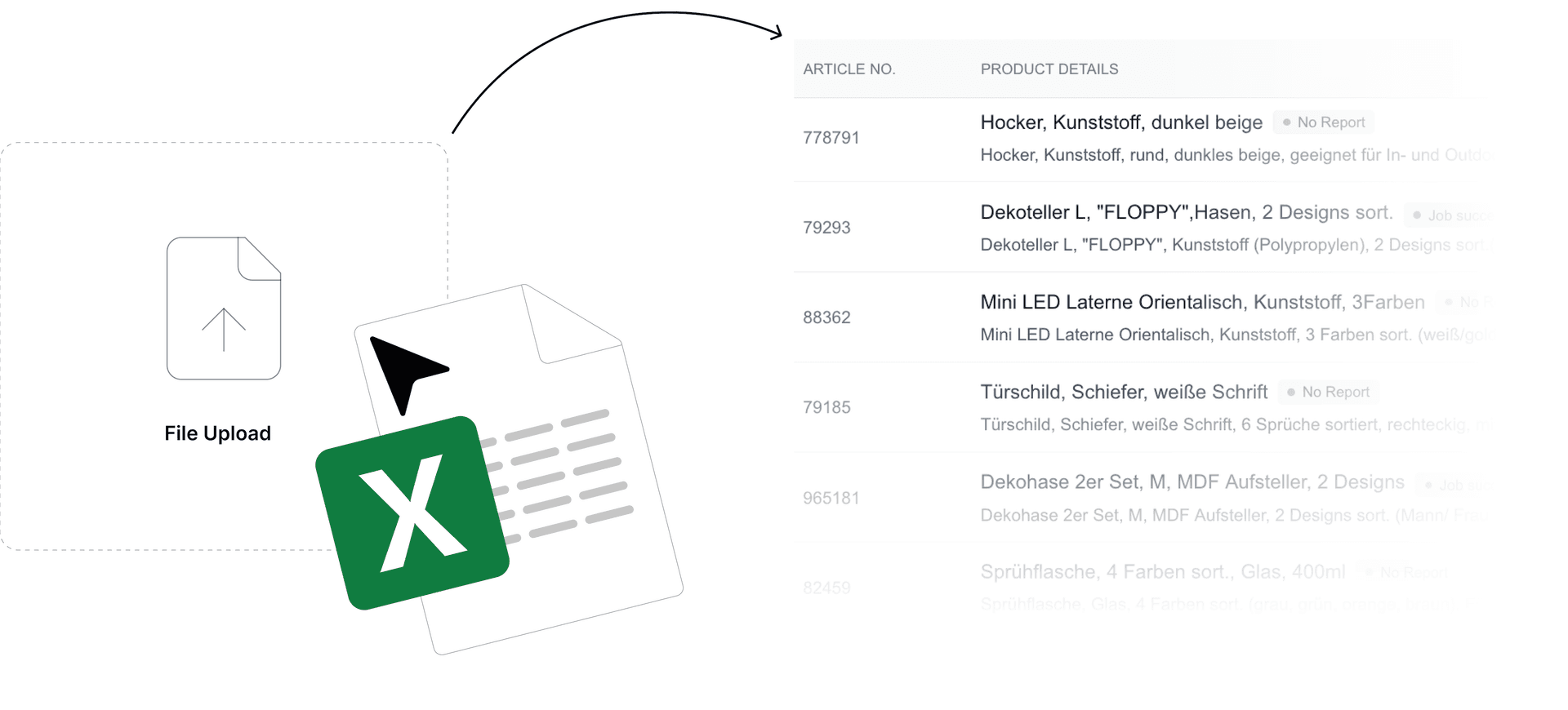Open Mini LED Laterne Orientalisch, 3Farben title
1568x710 pixels.
point(1202,302)
